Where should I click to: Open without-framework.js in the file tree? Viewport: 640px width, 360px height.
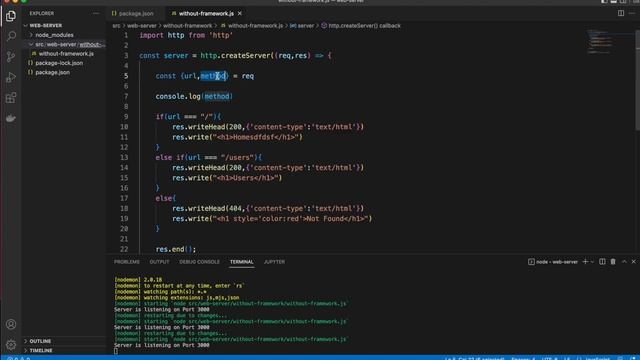coord(64,53)
